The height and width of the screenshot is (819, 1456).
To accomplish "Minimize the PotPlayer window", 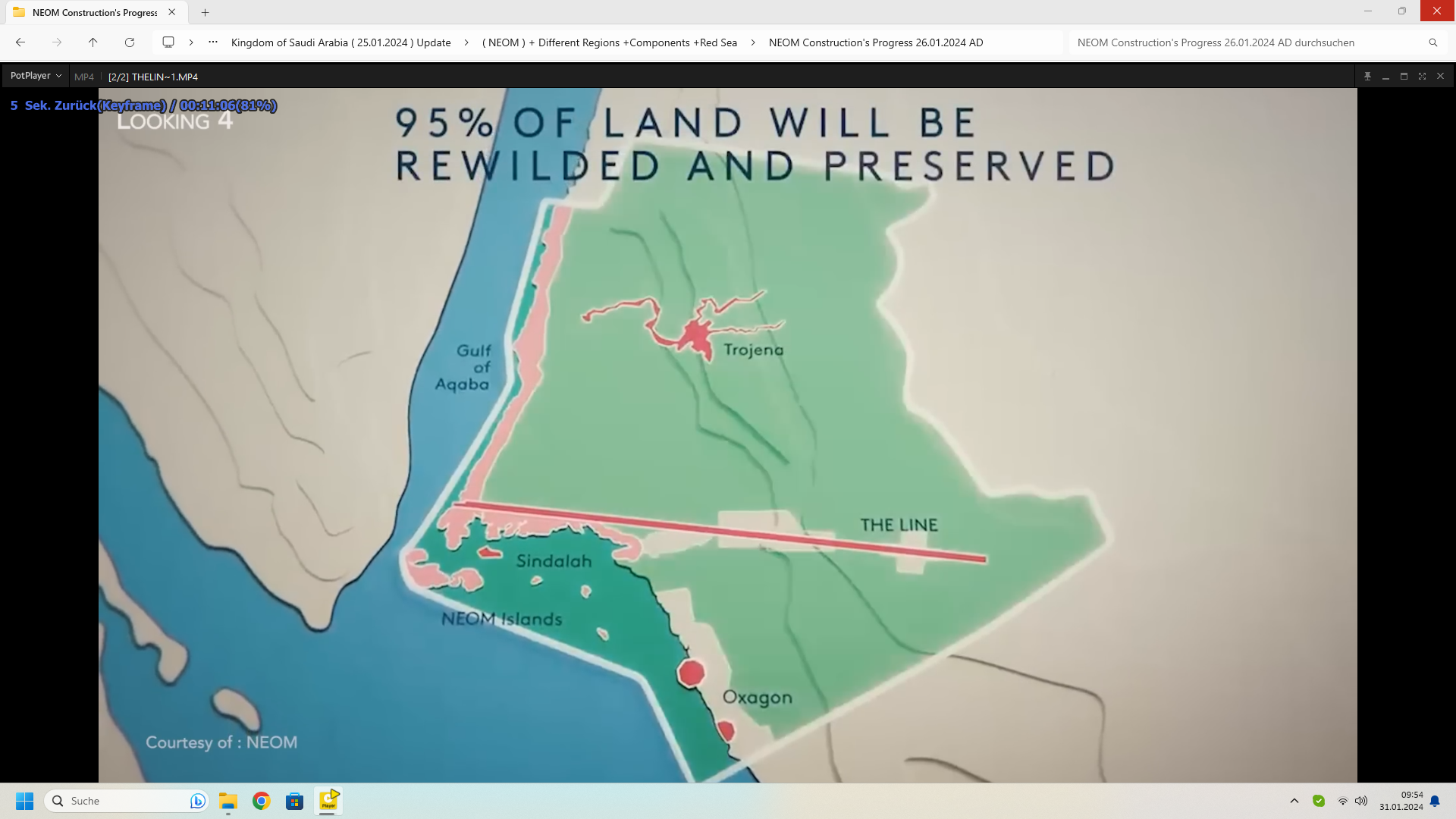I will [1385, 77].
